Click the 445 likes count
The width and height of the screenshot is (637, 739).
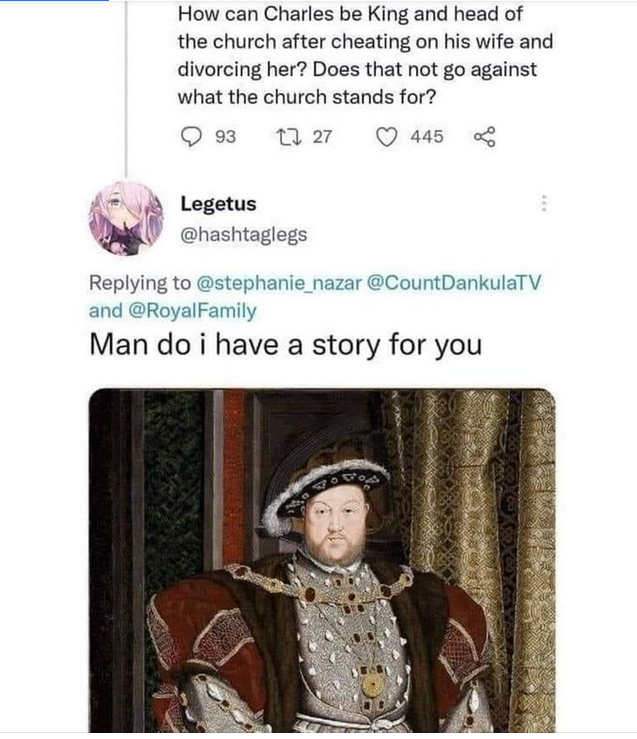point(426,137)
